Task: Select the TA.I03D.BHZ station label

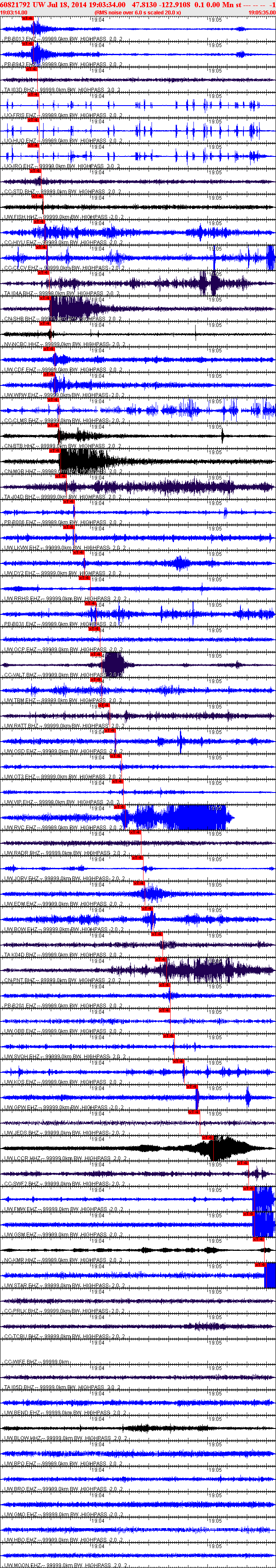Action: pyautogui.click(x=63, y=90)
